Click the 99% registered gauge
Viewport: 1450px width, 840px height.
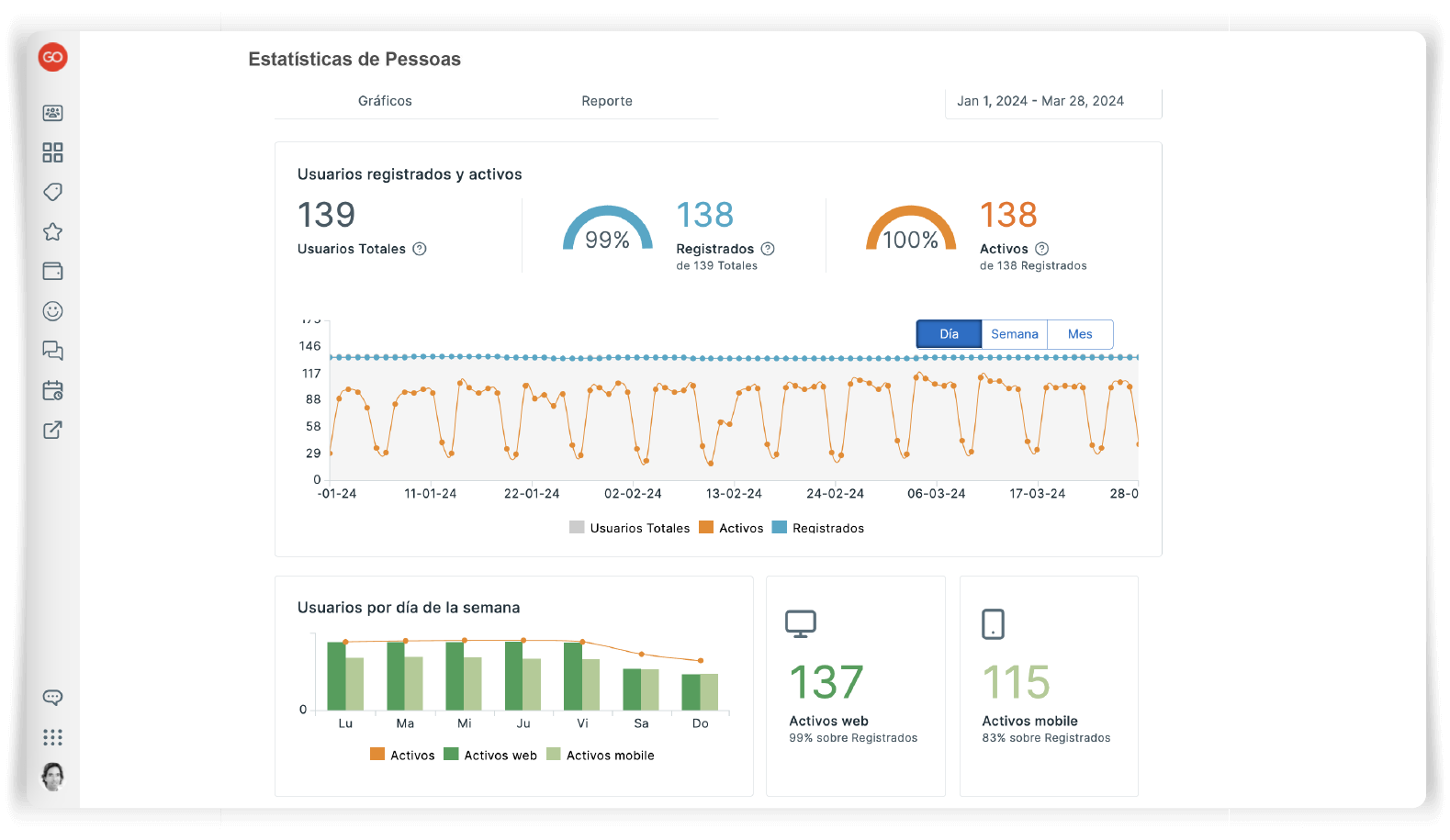[x=607, y=230]
